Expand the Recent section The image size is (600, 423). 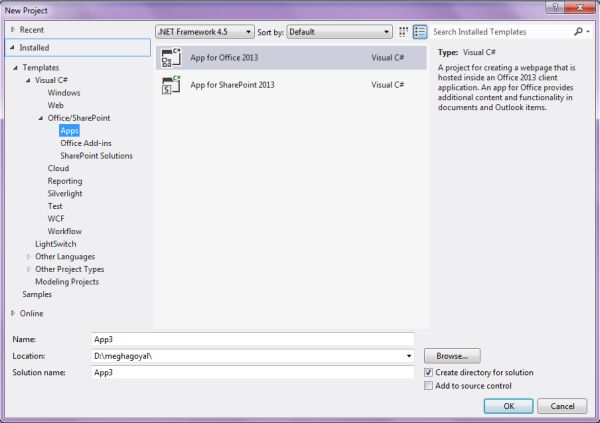[x=13, y=29]
